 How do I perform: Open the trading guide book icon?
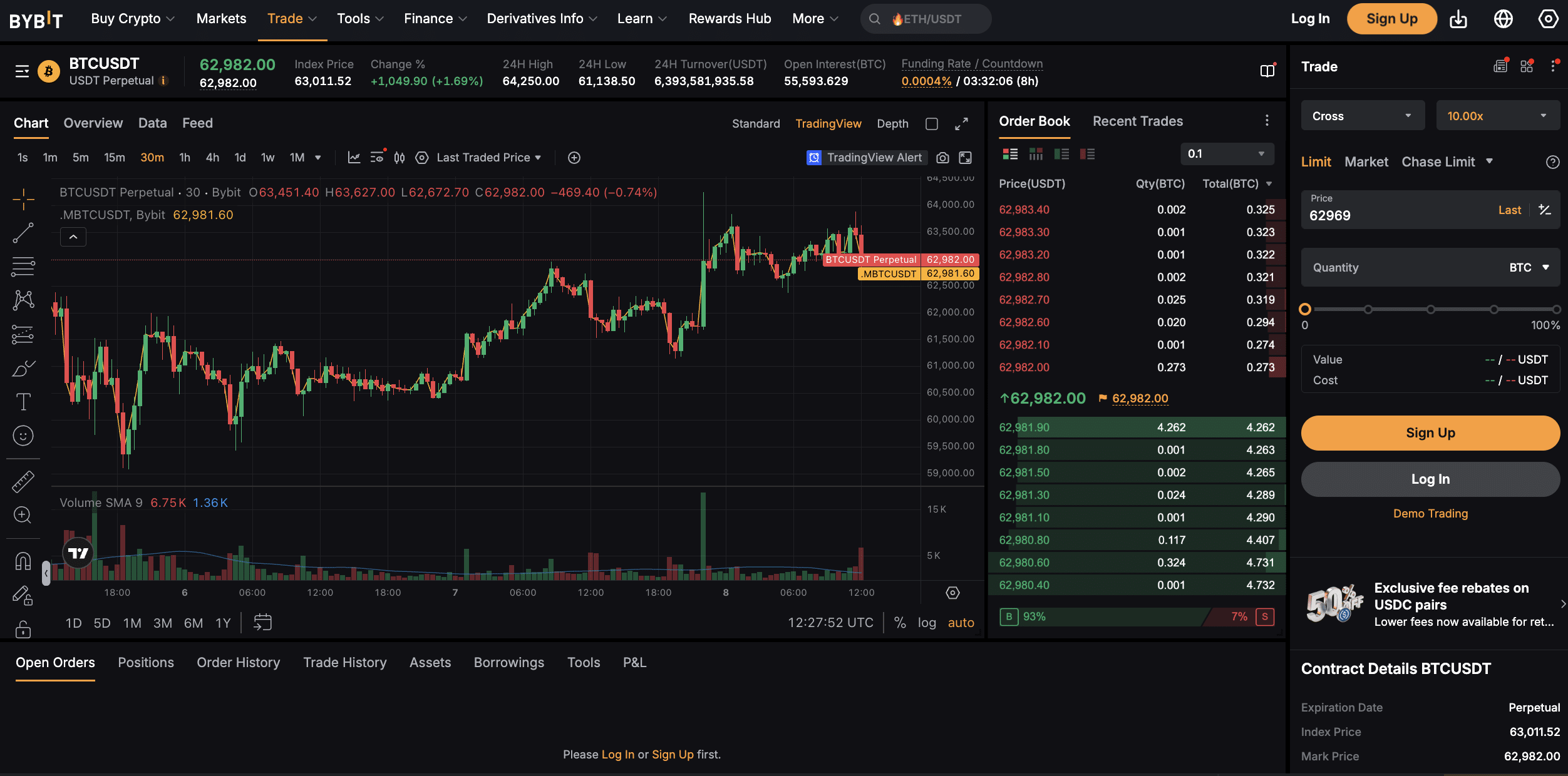click(x=1268, y=70)
